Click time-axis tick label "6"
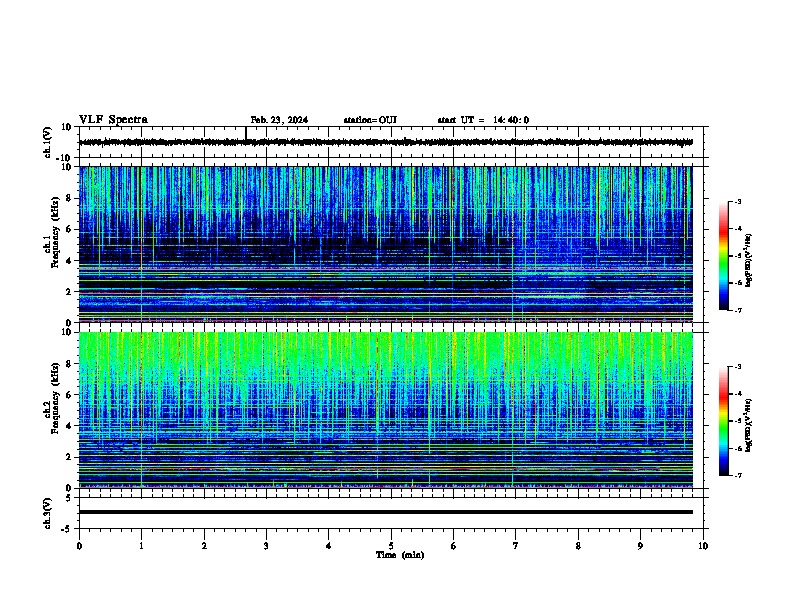The width and height of the screenshot is (792, 612). pyautogui.click(x=454, y=546)
